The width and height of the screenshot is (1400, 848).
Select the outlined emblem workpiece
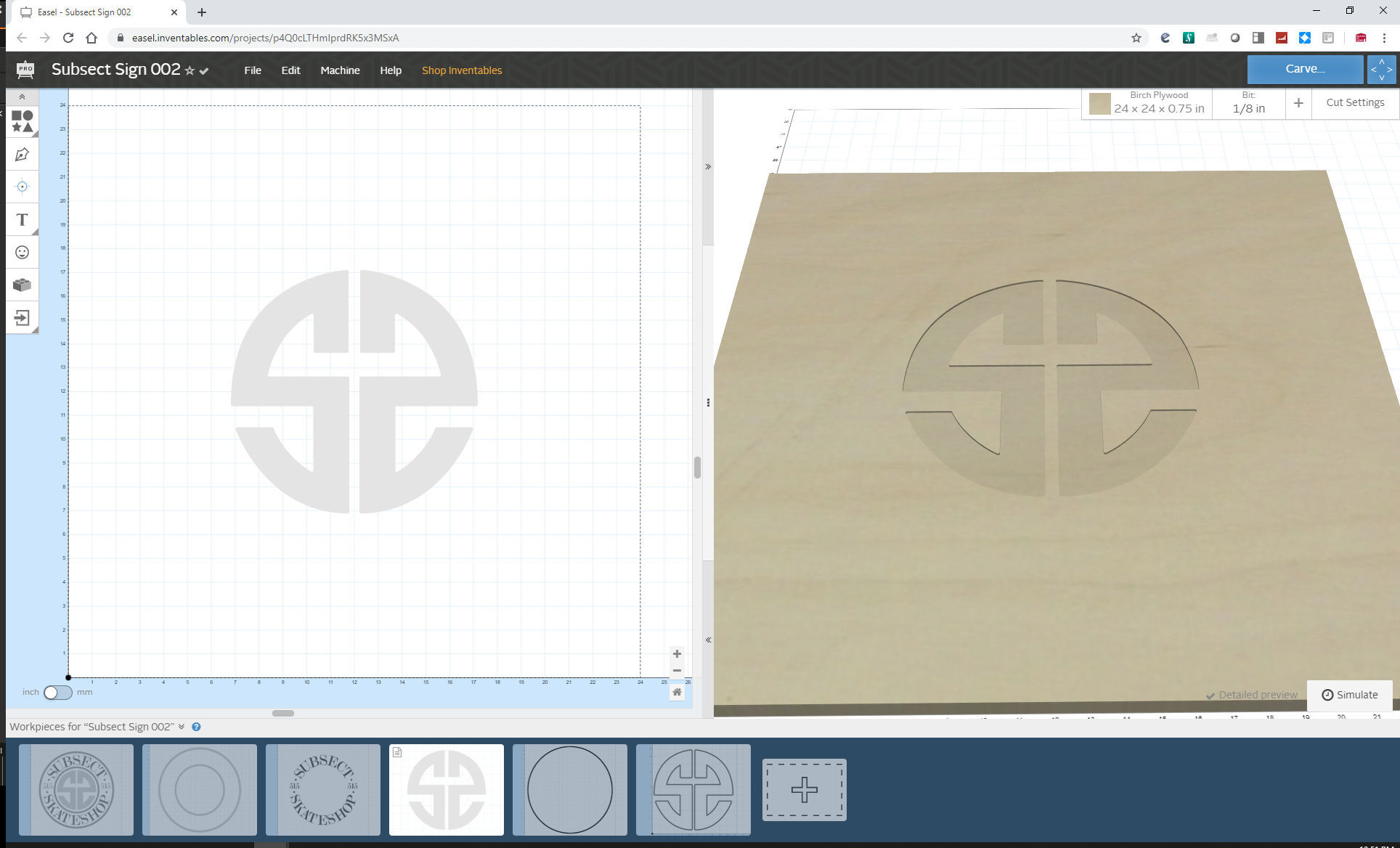[693, 789]
